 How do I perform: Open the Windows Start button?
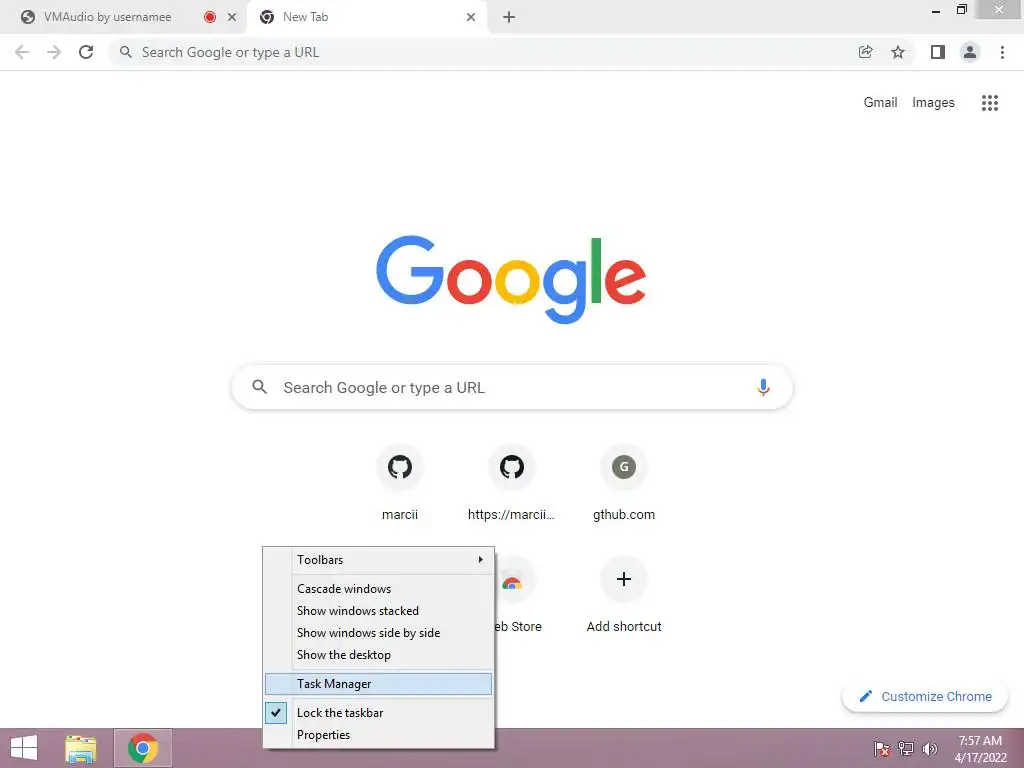pyautogui.click(x=24, y=748)
